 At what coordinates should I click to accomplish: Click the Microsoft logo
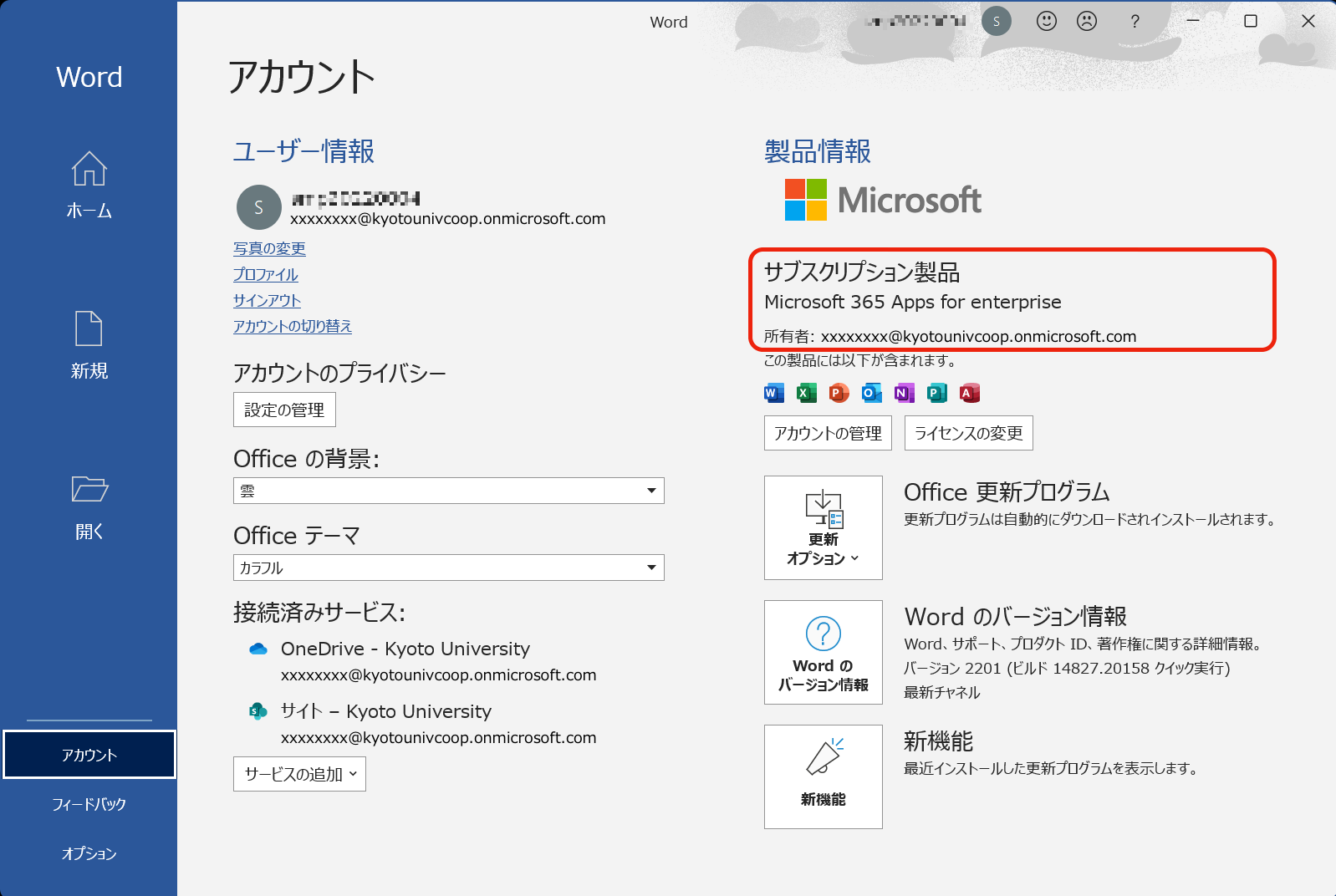coord(883,200)
